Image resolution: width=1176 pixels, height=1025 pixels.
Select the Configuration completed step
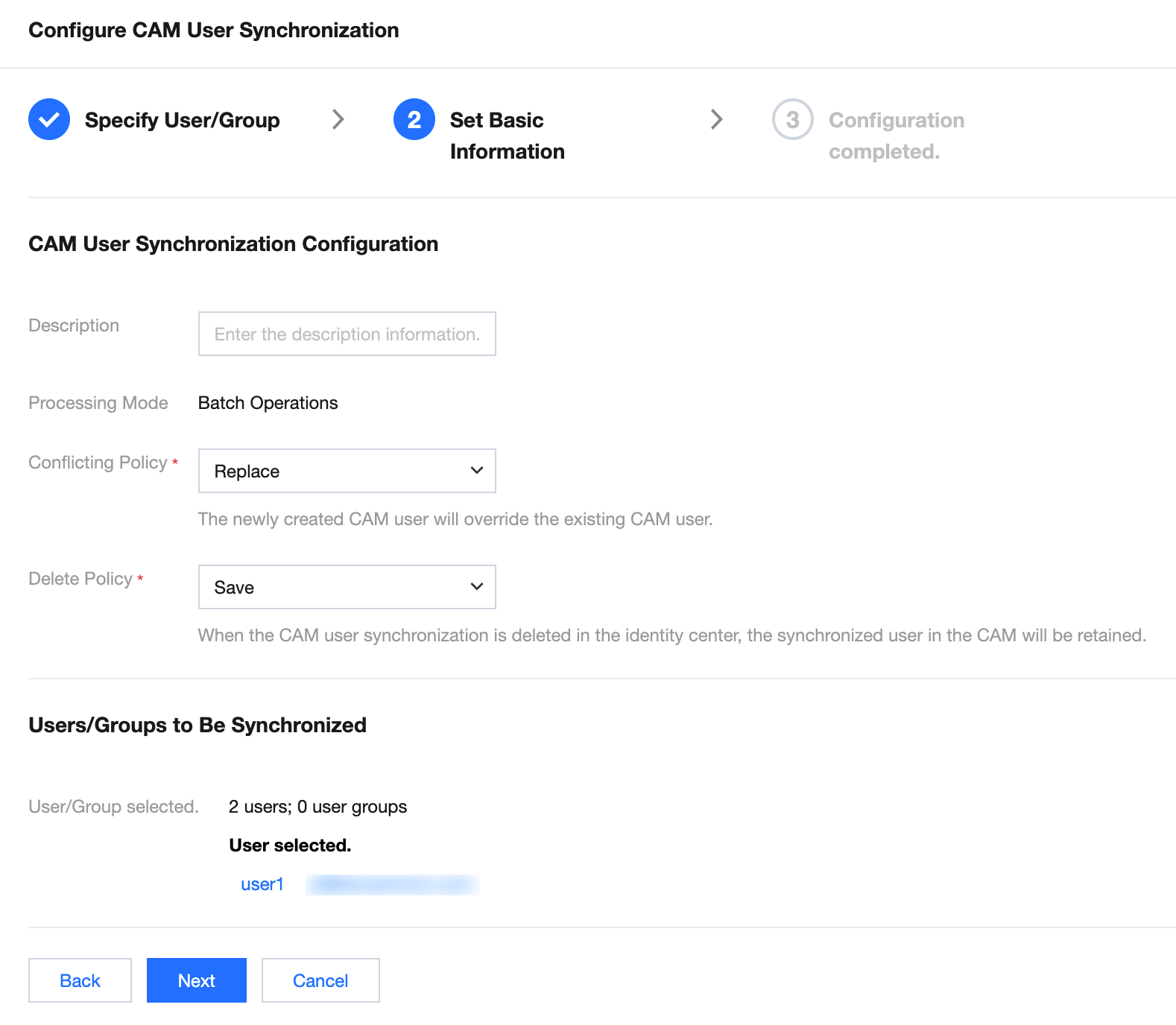point(896,136)
